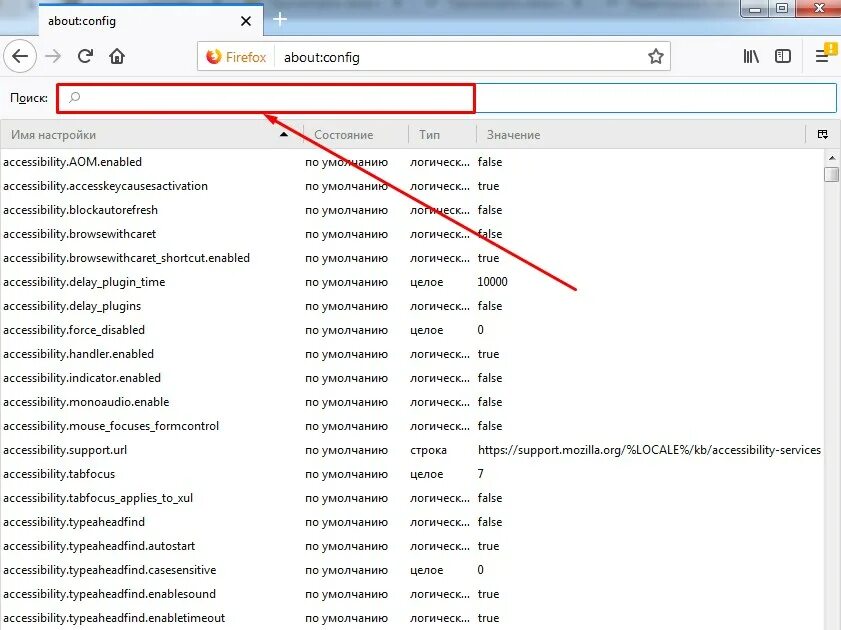Click the Firefox identity icon in address bar
Viewport: 841px width, 630px height.
click(x=236, y=57)
